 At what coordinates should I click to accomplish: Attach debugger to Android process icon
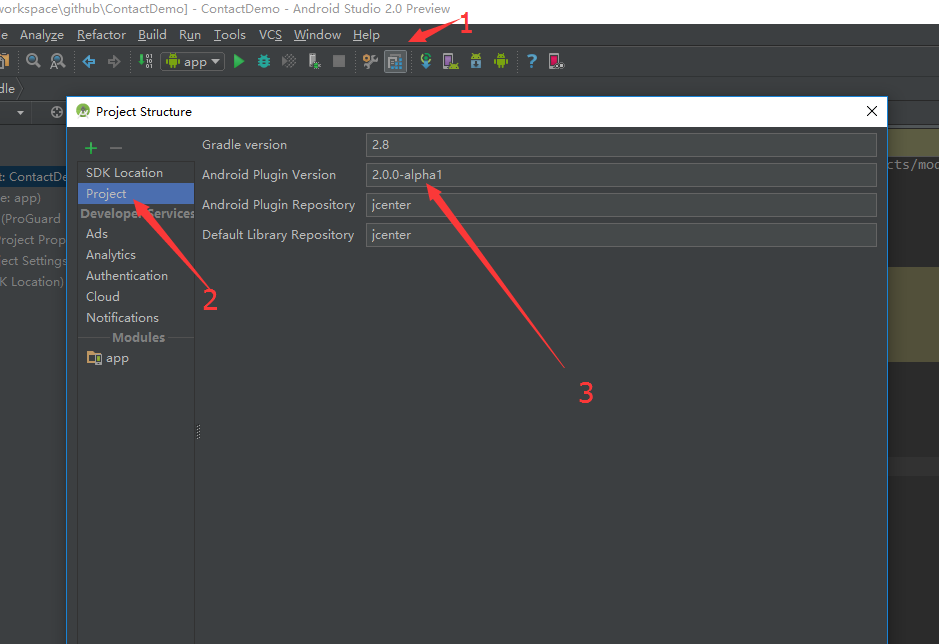click(x=314, y=61)
